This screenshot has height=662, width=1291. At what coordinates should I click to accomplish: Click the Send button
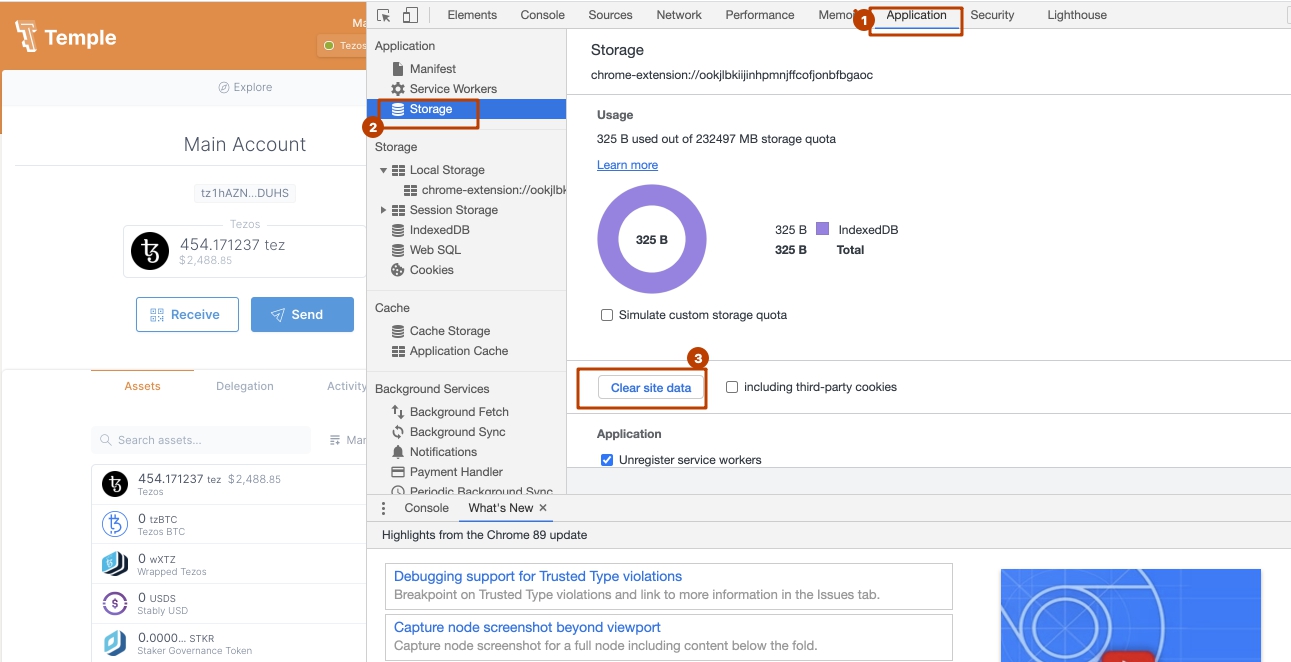point(302,314)
